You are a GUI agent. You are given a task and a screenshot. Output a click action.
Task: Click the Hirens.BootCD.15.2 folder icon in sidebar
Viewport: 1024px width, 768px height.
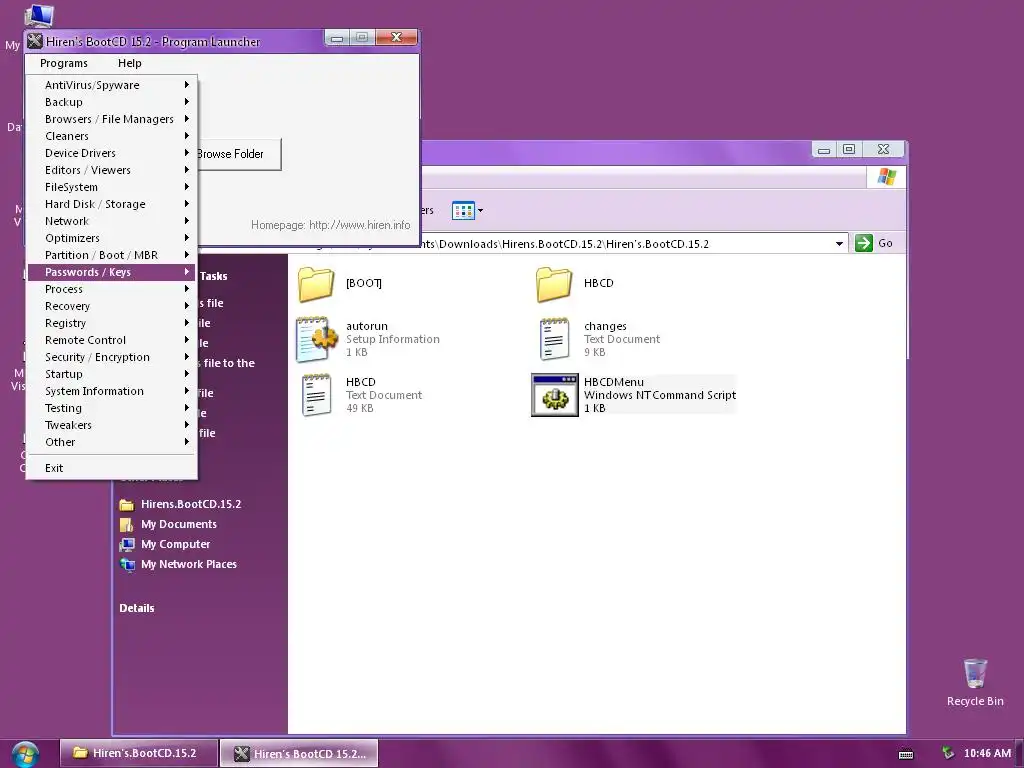[127, 505]
